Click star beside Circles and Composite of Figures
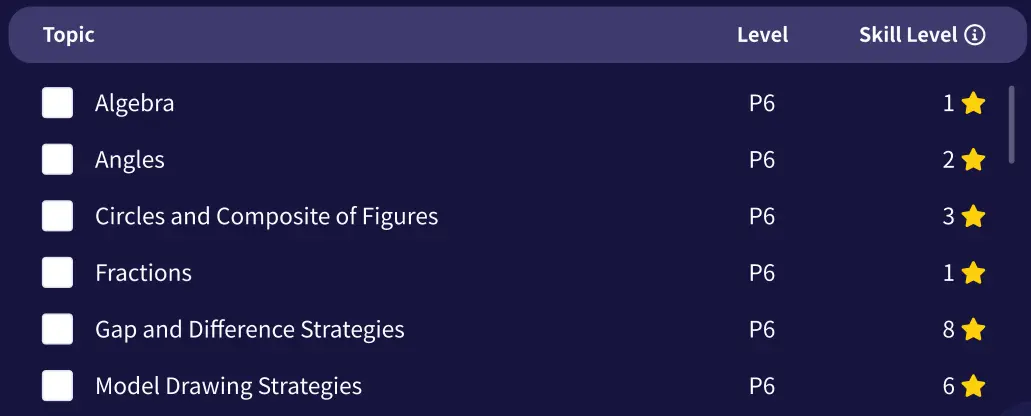This screenshot has width=1031, height=416. 973,216
